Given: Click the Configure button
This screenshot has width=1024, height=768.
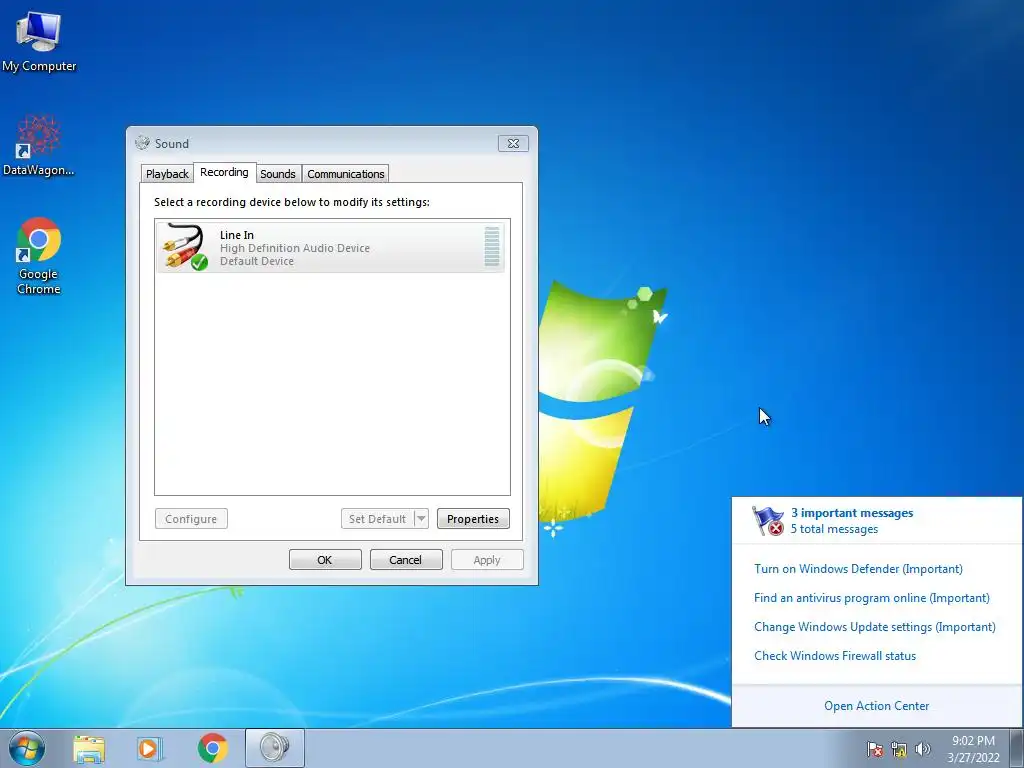Looking at the screenshot, I should (x=191, y=519).
